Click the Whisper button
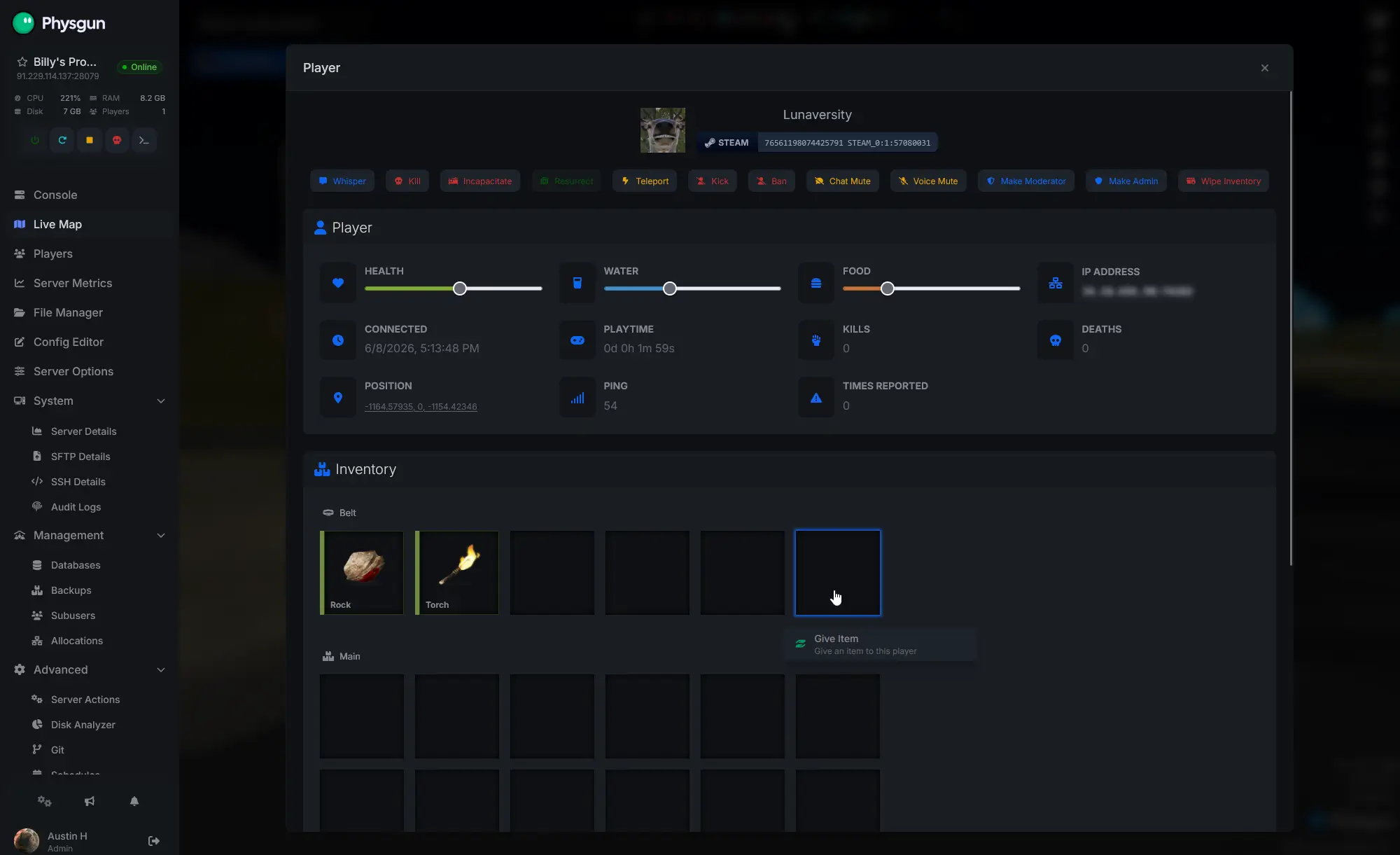1400x855 pixels. pos(342,181)
